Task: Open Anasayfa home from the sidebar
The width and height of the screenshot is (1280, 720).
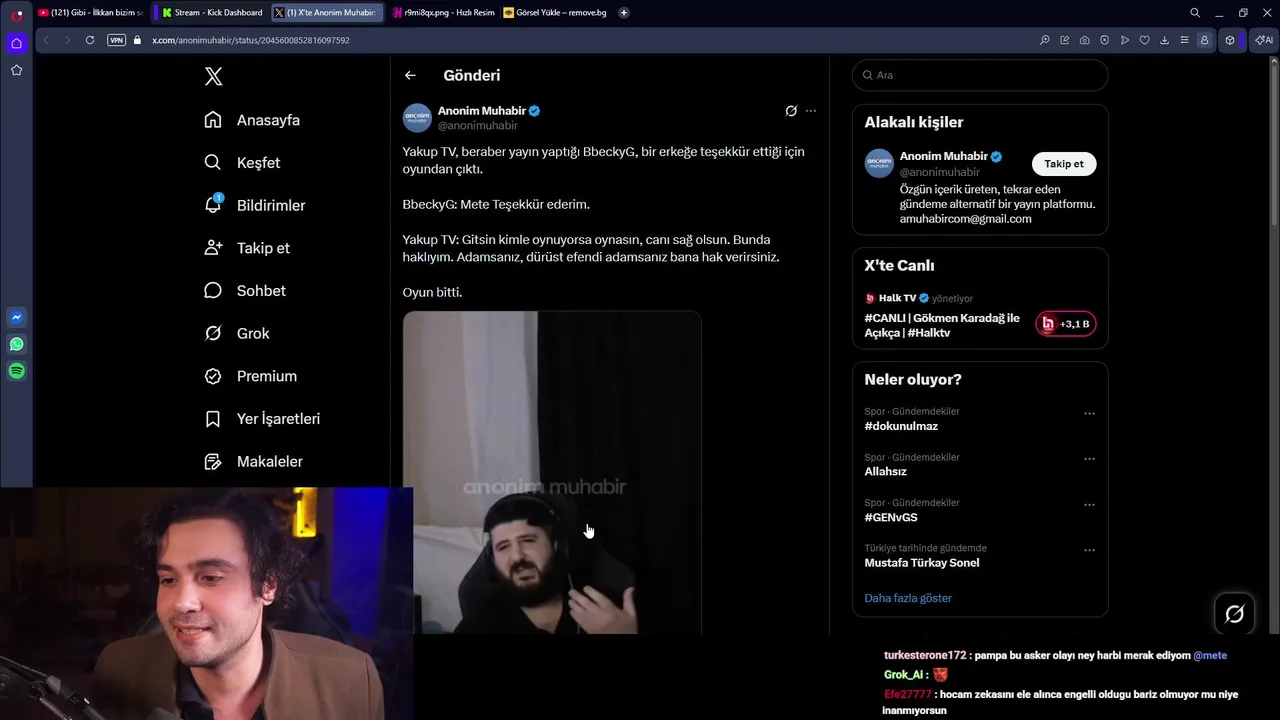Action: [252, 120]
